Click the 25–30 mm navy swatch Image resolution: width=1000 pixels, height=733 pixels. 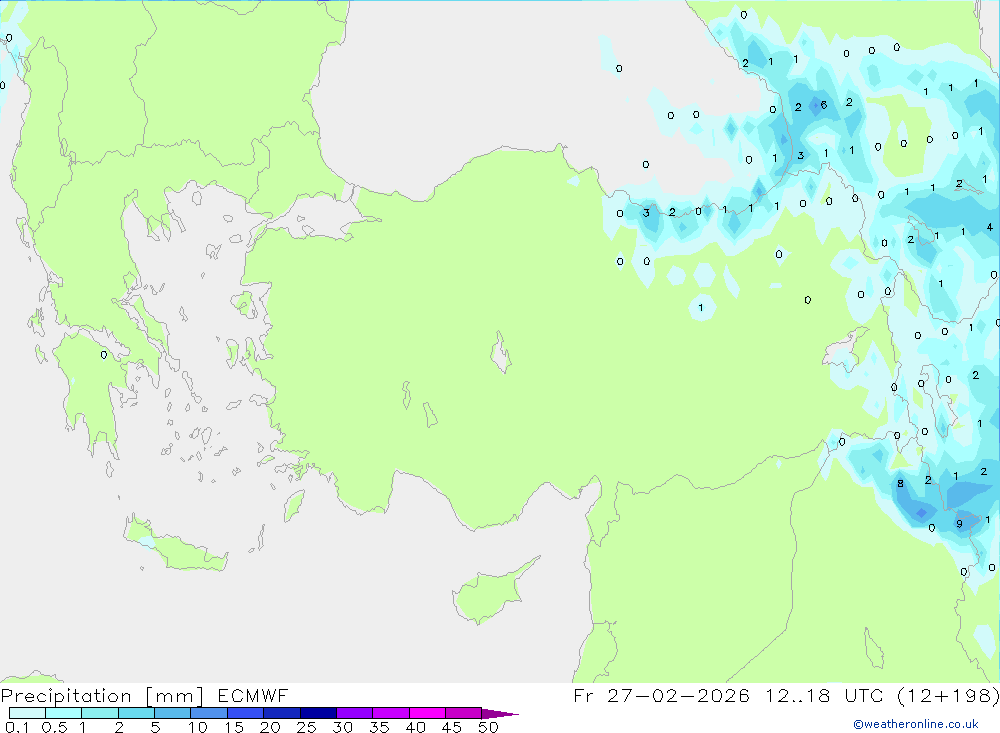click(318, 713)
